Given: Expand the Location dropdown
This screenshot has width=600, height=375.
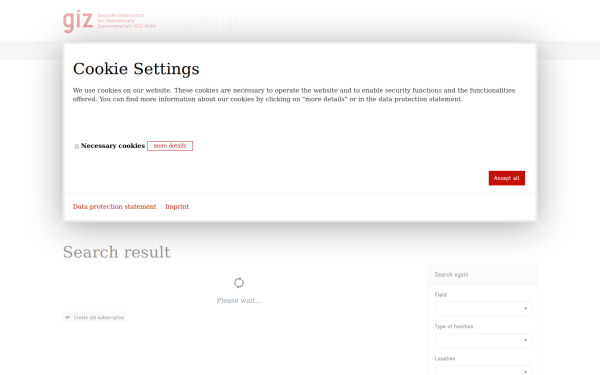Looking at the screenshot, I should (483, 370).
